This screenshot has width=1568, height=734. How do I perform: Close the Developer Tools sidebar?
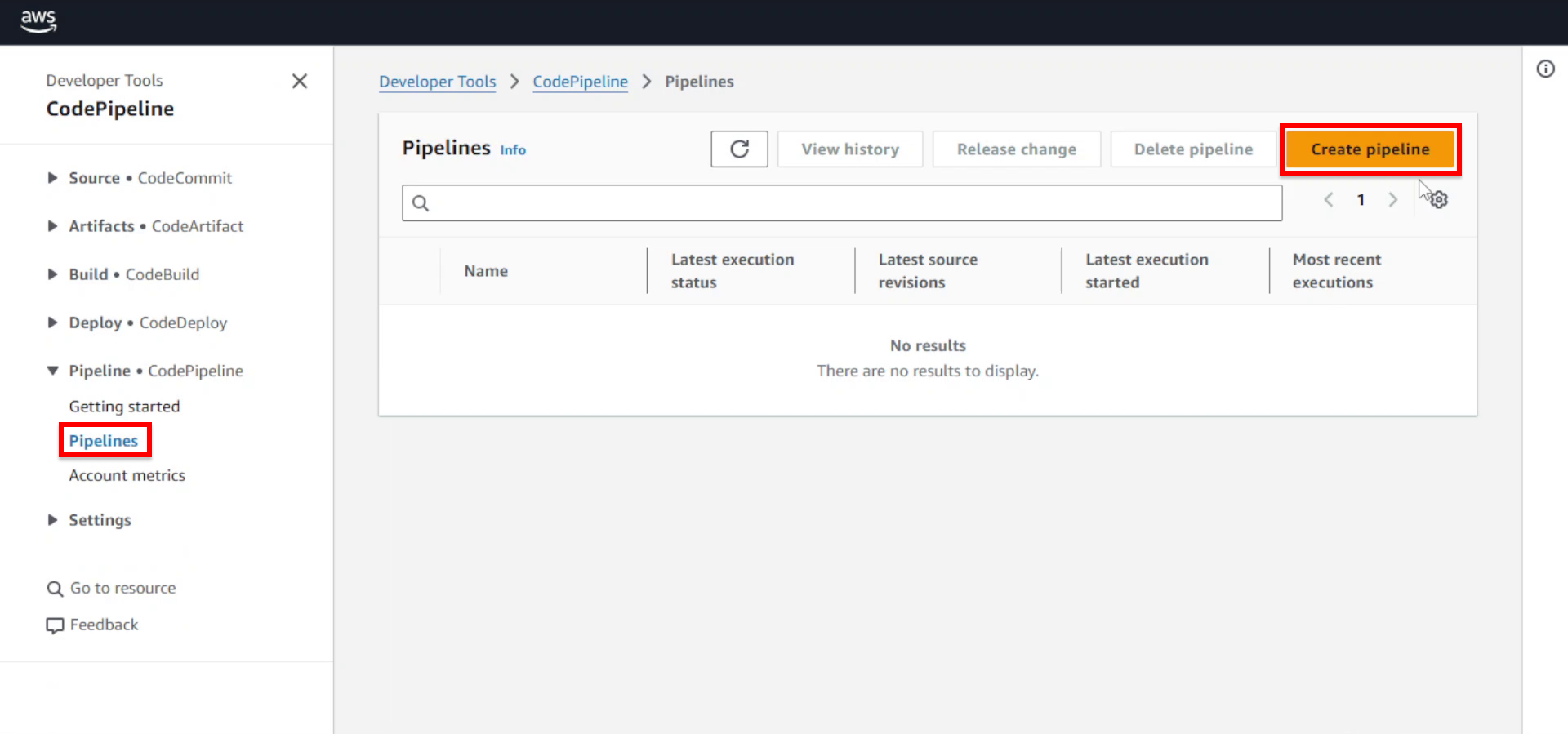(x=300, y=81)
